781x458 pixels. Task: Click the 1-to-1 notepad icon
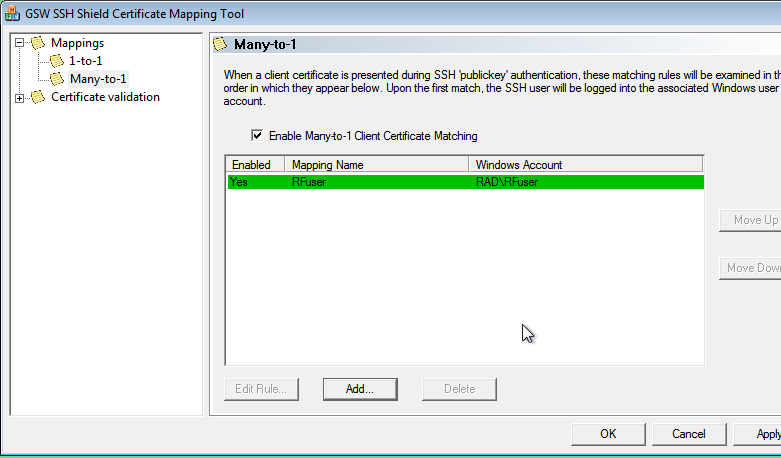pos(57,61)
